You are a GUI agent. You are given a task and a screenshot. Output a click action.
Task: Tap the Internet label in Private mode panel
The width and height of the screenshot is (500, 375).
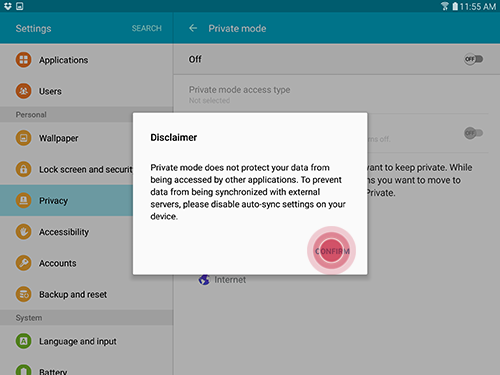pos(230,280)
